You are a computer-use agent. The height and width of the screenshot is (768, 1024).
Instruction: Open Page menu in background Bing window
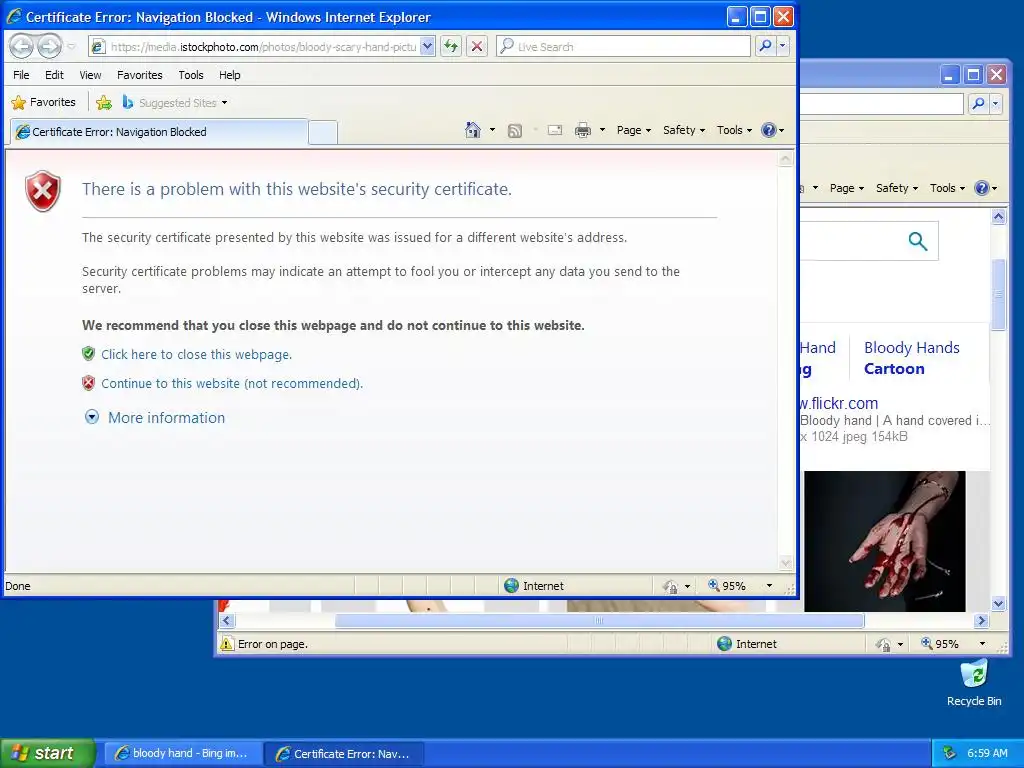click(x=846, y=188)
